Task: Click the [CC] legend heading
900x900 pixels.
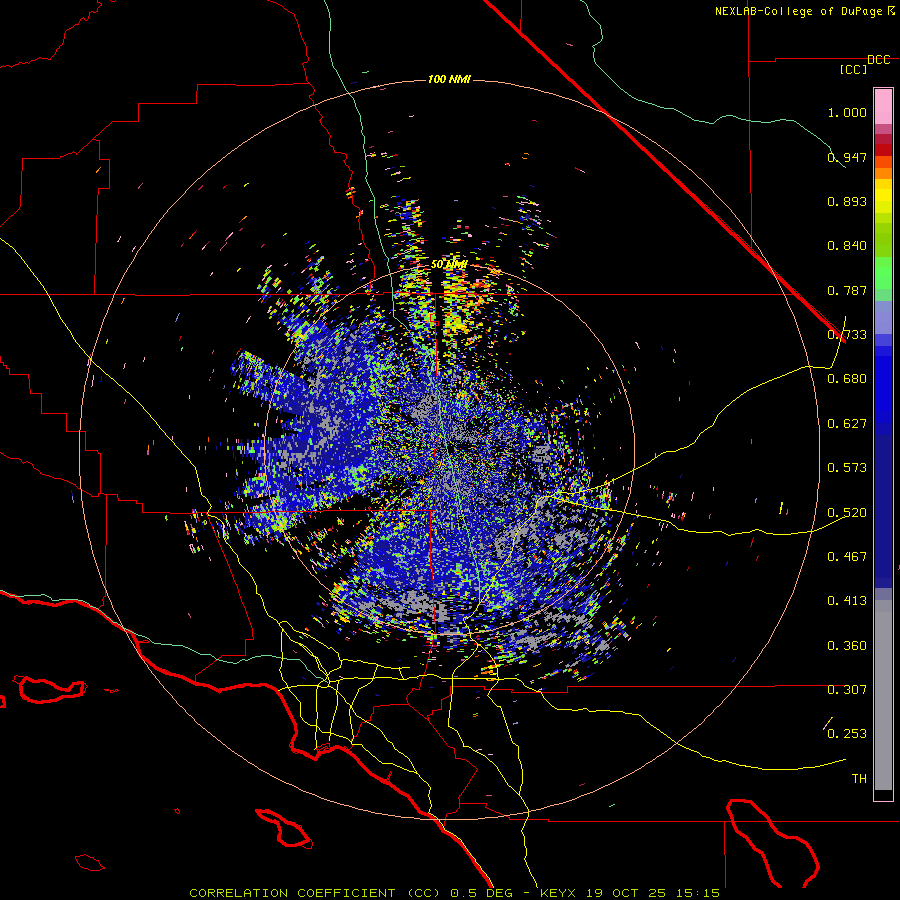Action: tap(853, 69)
